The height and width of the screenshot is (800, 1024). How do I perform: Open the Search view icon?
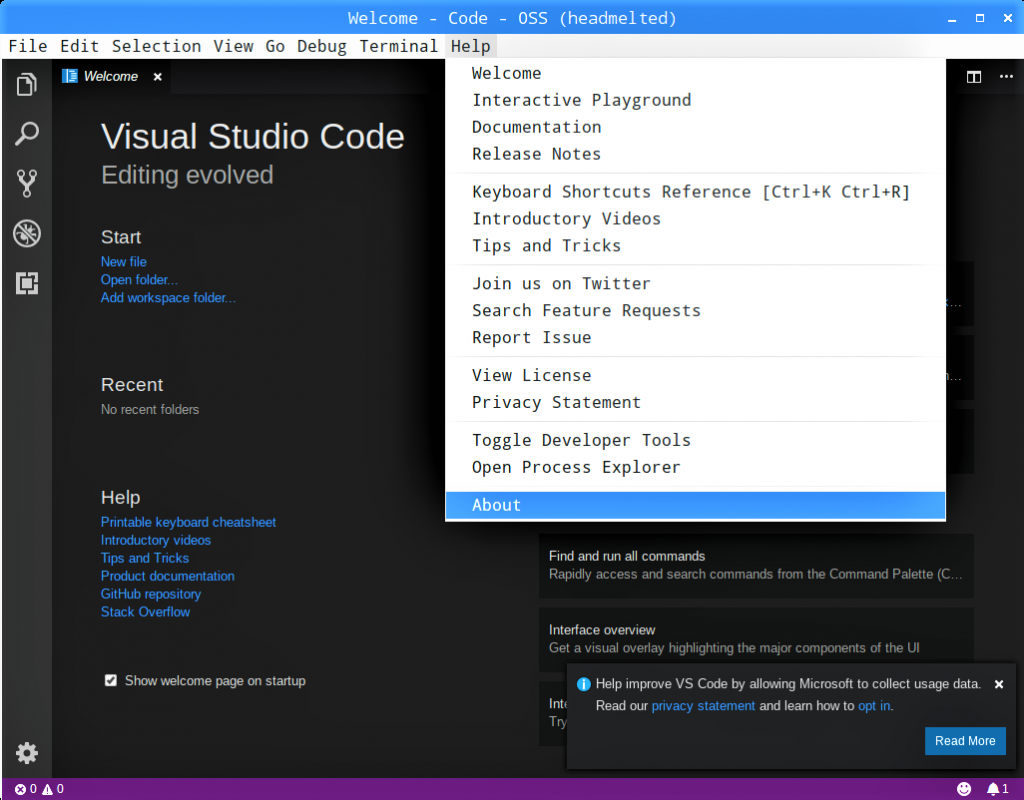27,134
